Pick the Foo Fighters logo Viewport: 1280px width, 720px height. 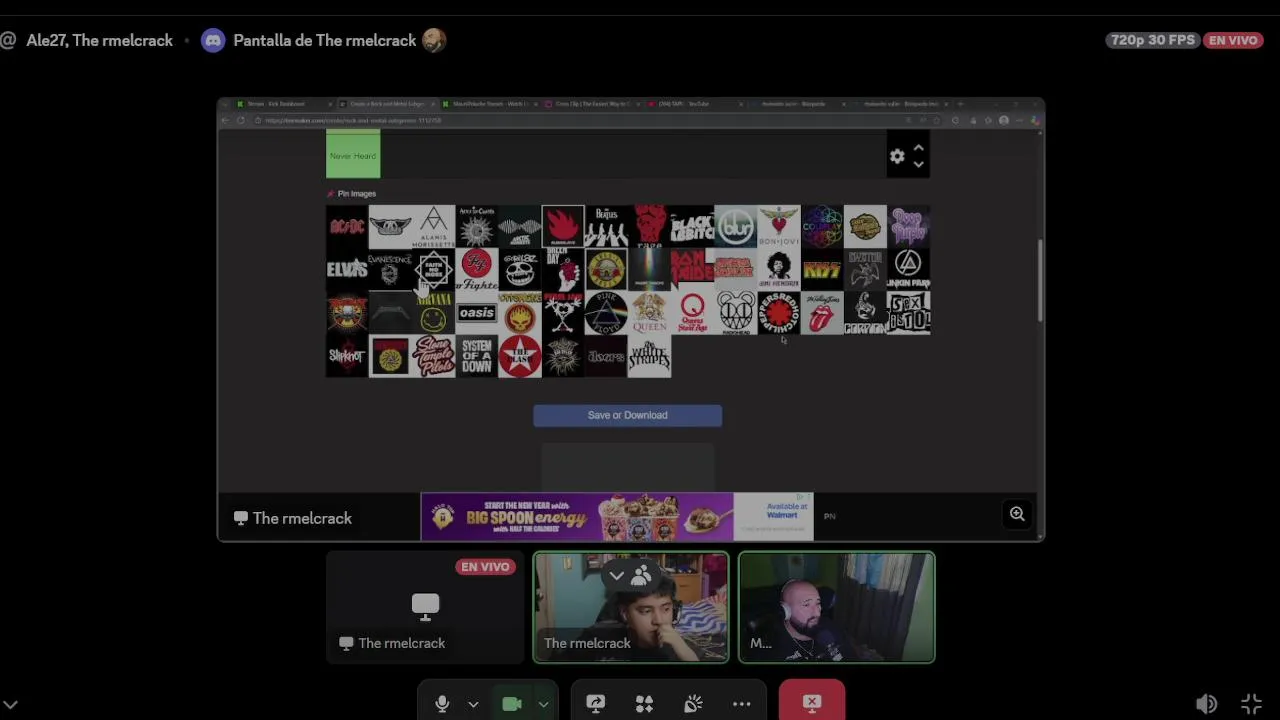(476, 270)
